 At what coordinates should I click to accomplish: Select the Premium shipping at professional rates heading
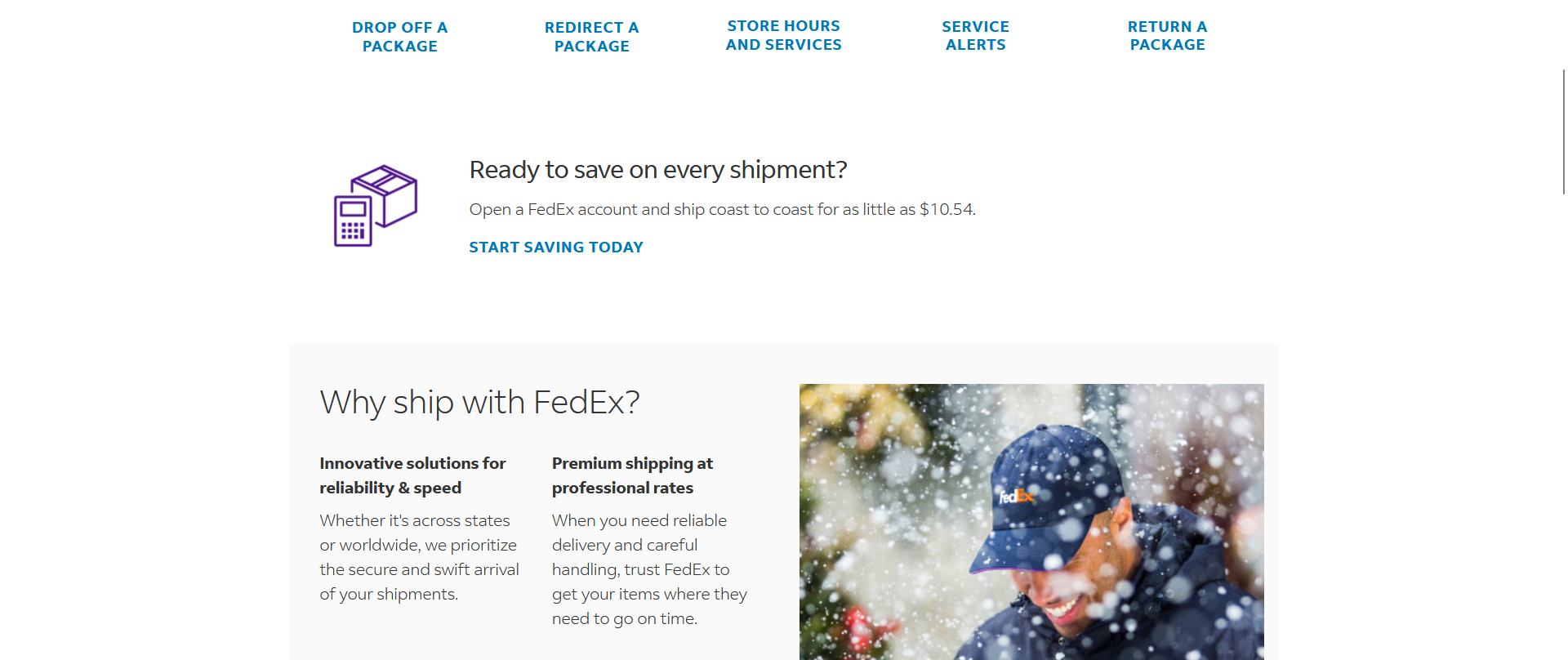632,475
